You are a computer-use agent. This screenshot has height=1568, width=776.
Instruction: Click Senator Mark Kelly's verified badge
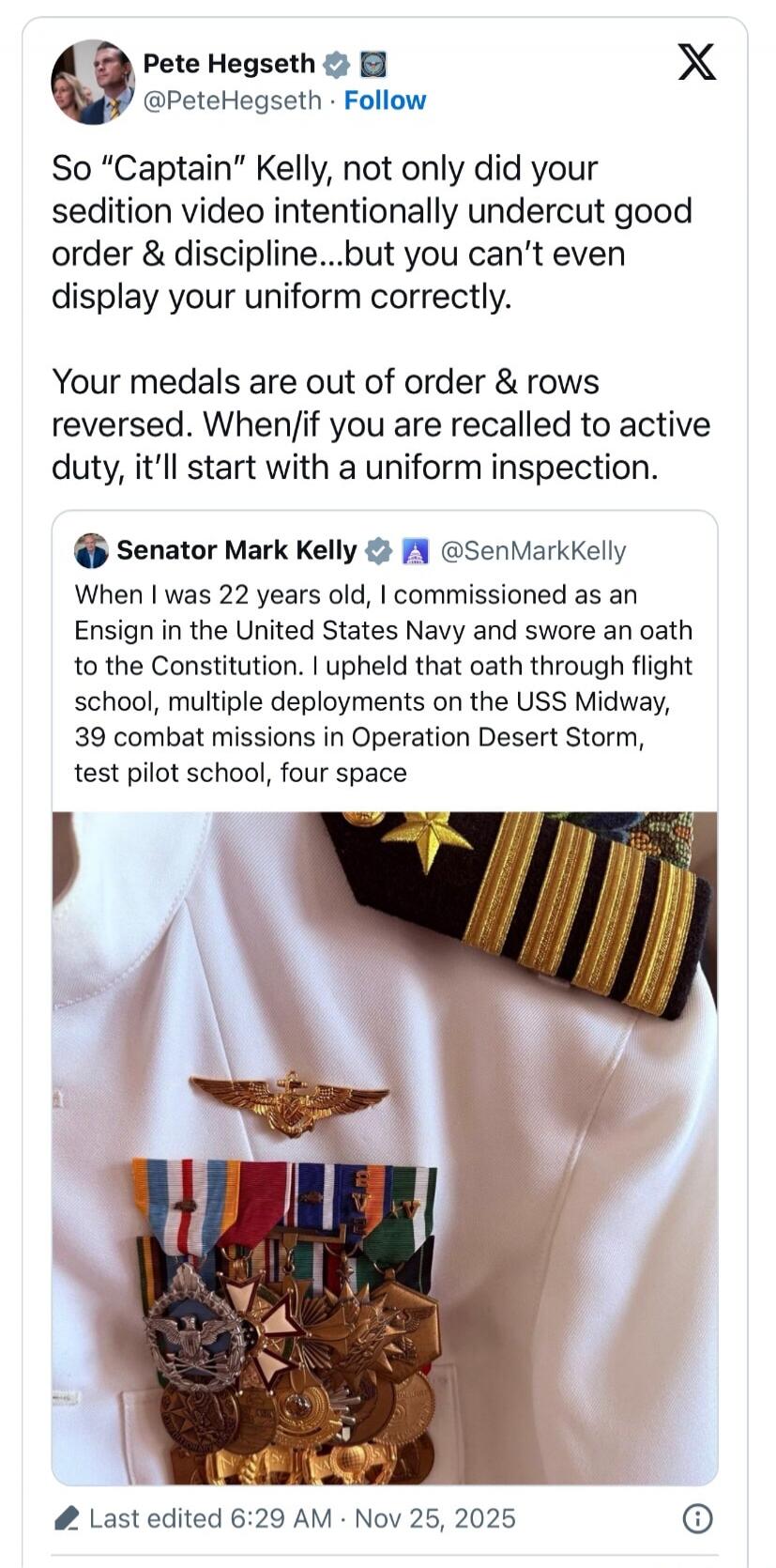(379, 551)
